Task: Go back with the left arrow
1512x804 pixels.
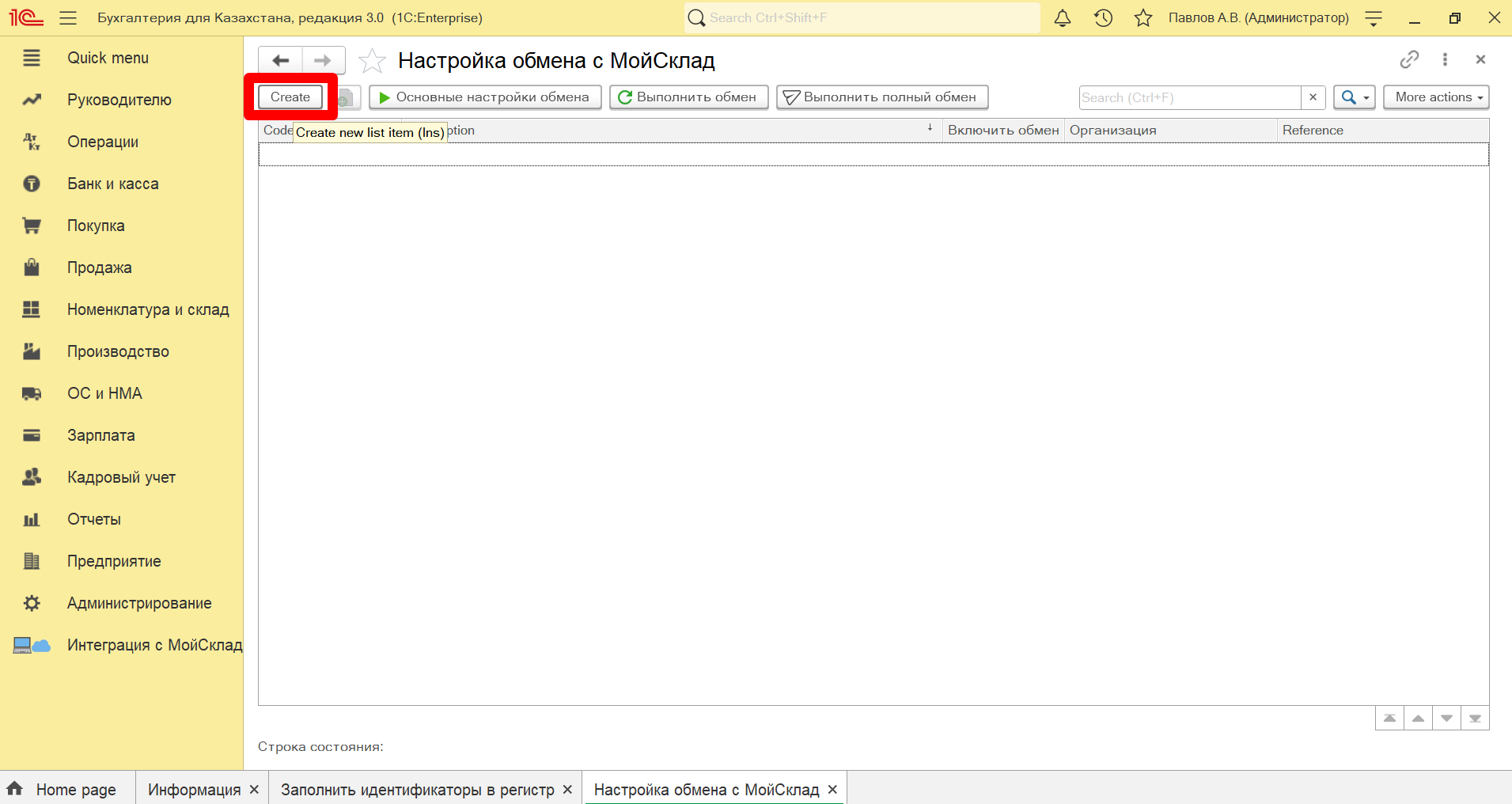Action: [280, 60]
